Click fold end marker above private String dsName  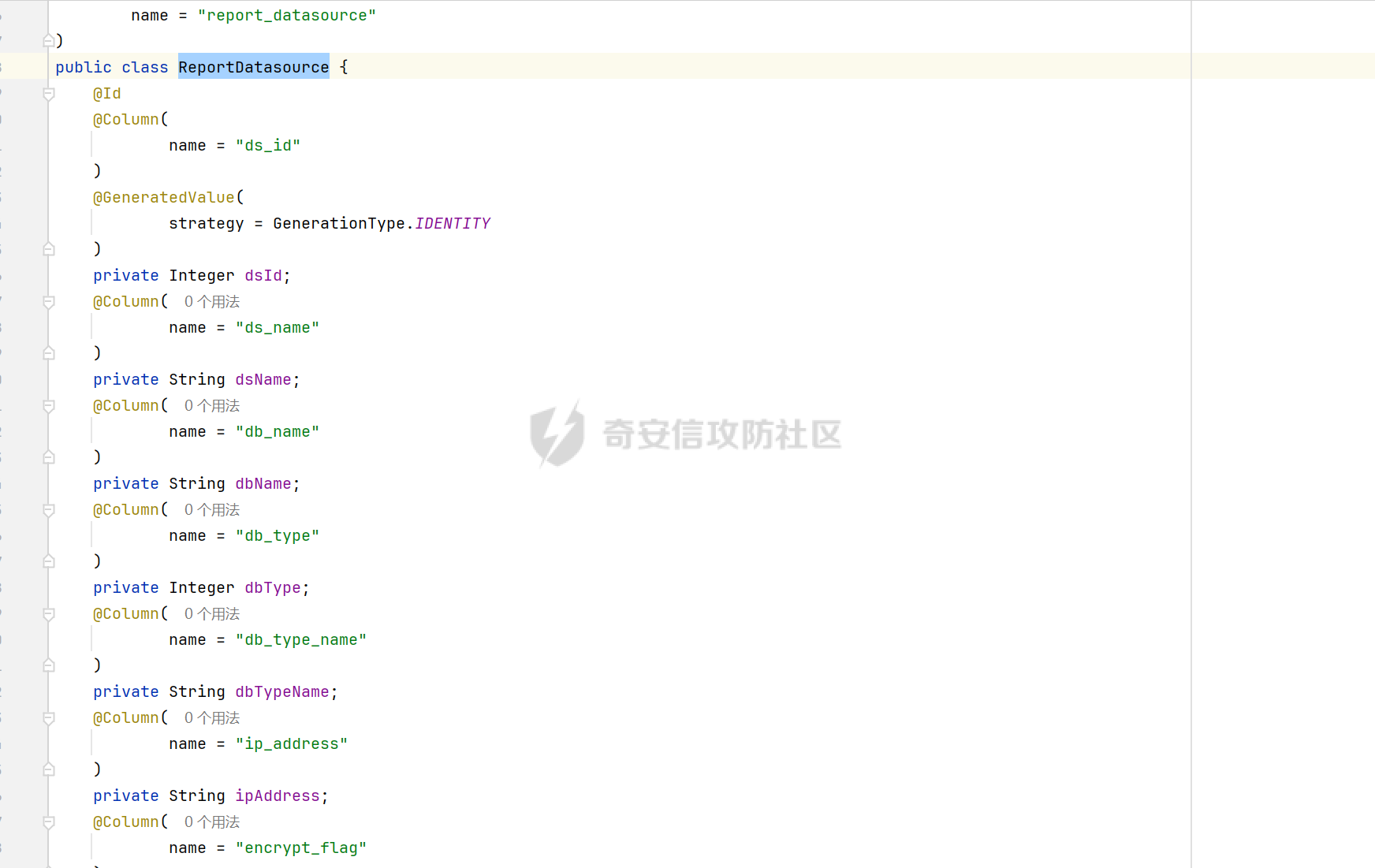coord(49,353)
